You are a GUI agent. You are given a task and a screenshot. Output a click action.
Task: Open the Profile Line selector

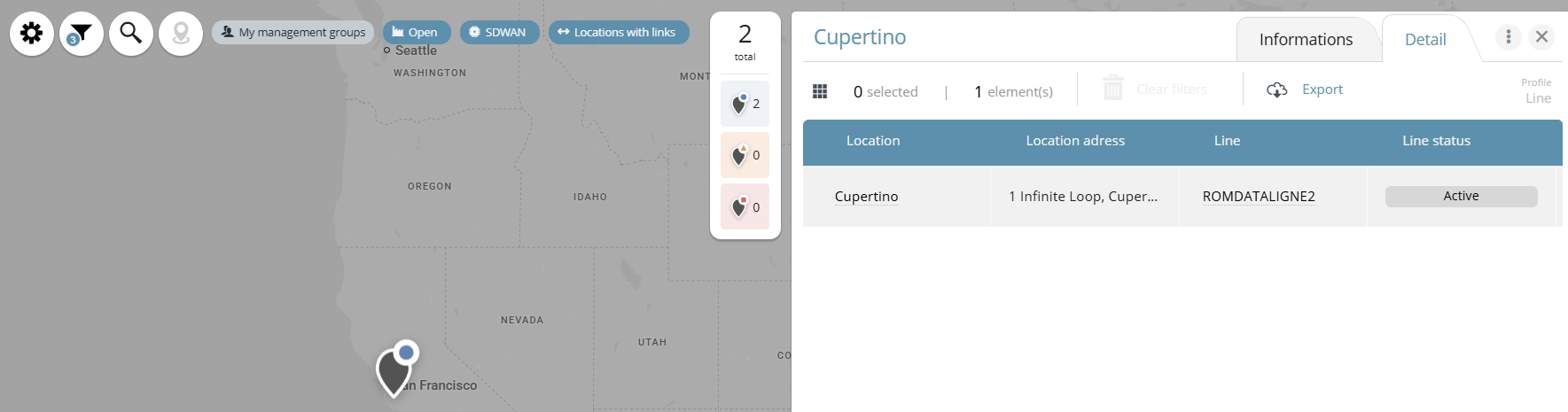pyautogui.click(x=1537, y=91)
